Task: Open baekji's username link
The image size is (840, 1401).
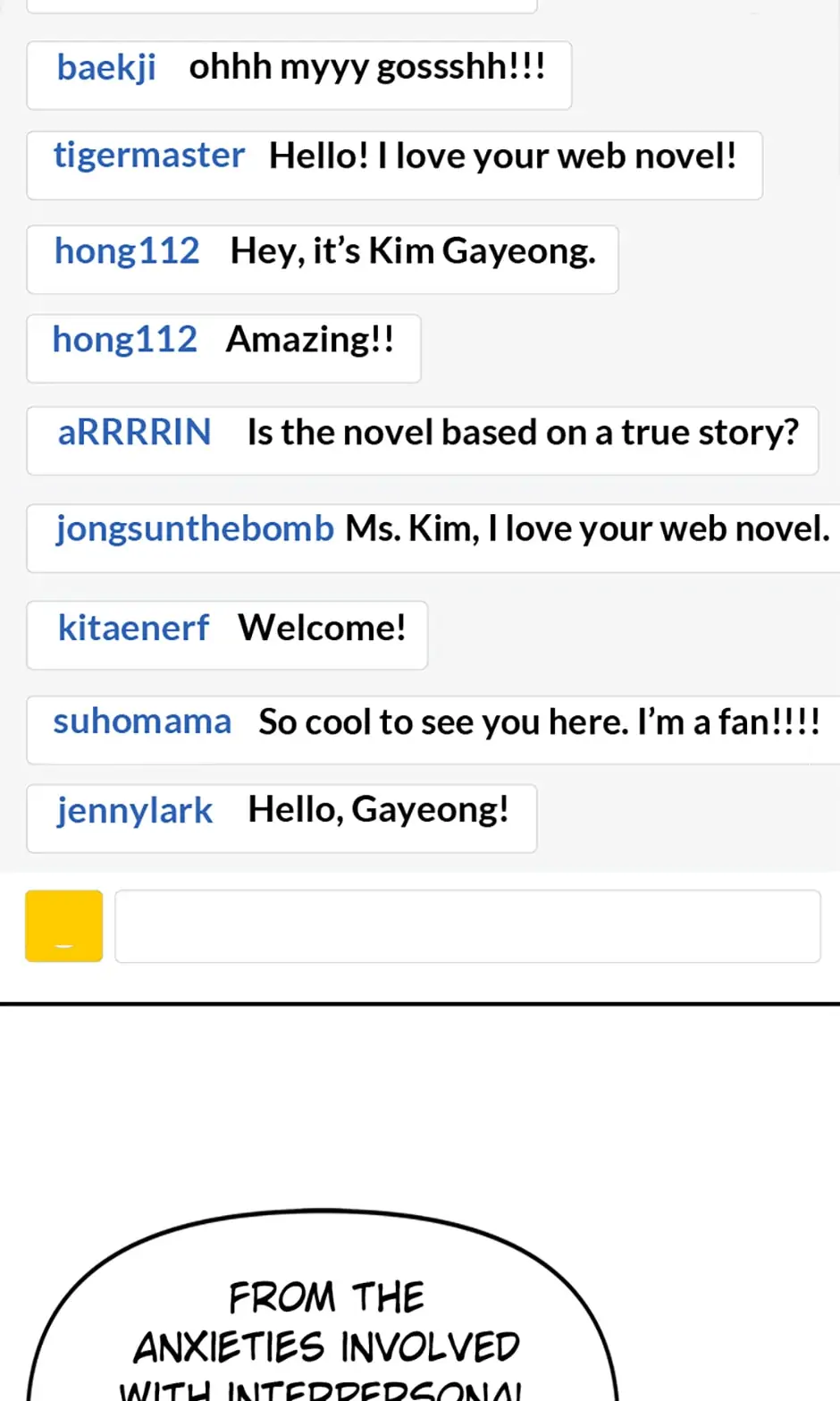Action: click(106, 67)
